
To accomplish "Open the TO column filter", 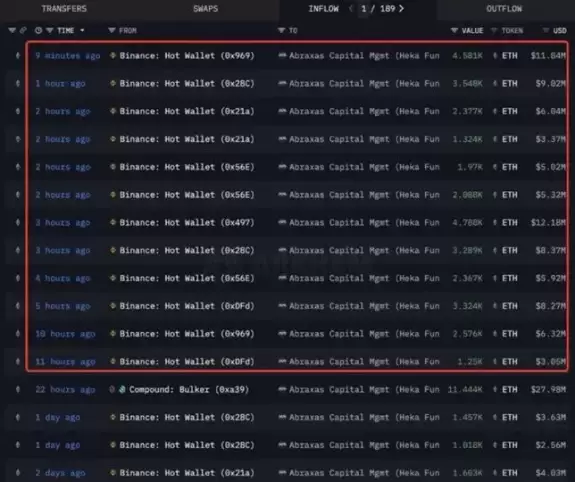I will 281,30.
